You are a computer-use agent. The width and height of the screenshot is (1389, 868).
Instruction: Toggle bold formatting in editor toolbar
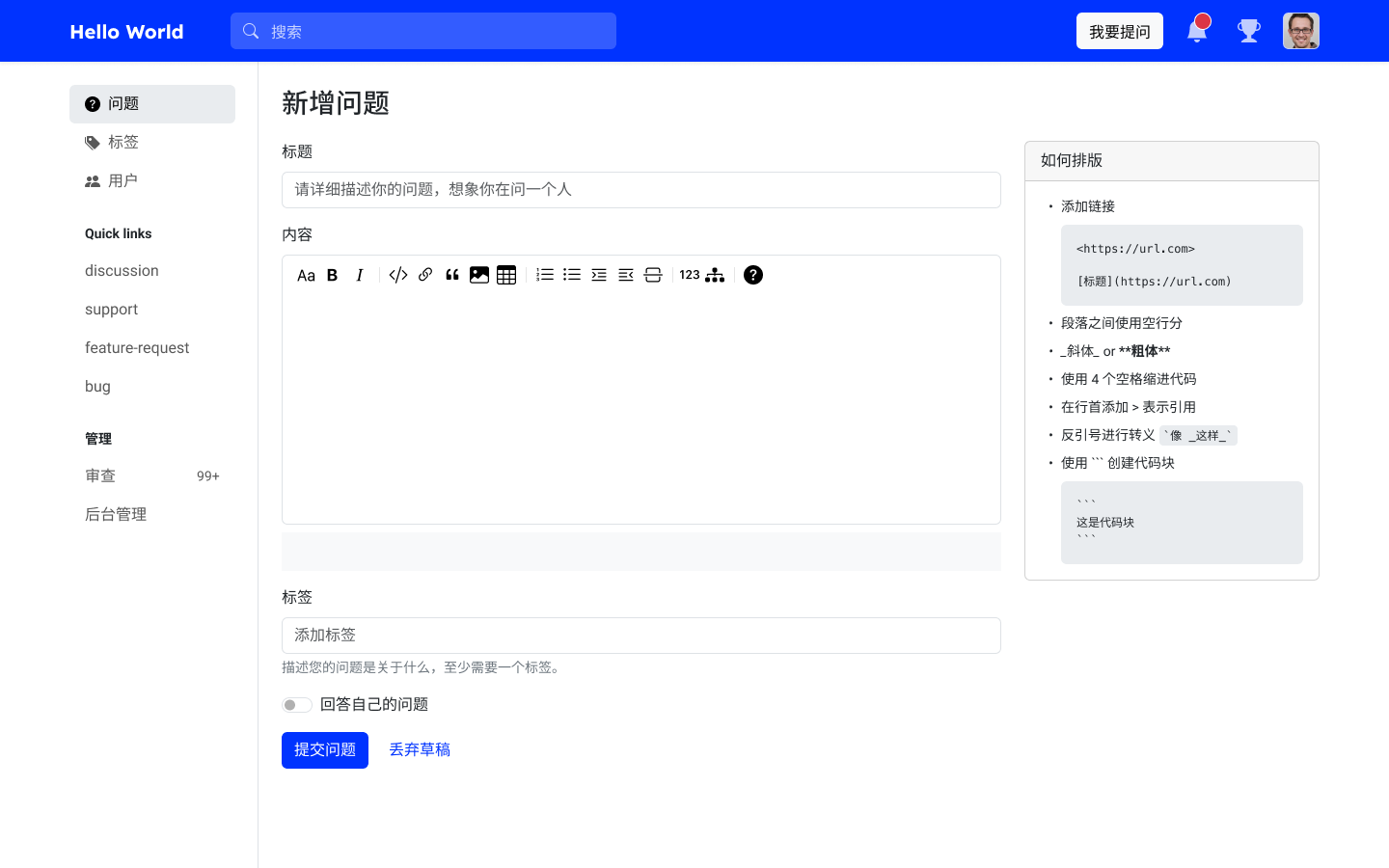(x=333, y=275)
